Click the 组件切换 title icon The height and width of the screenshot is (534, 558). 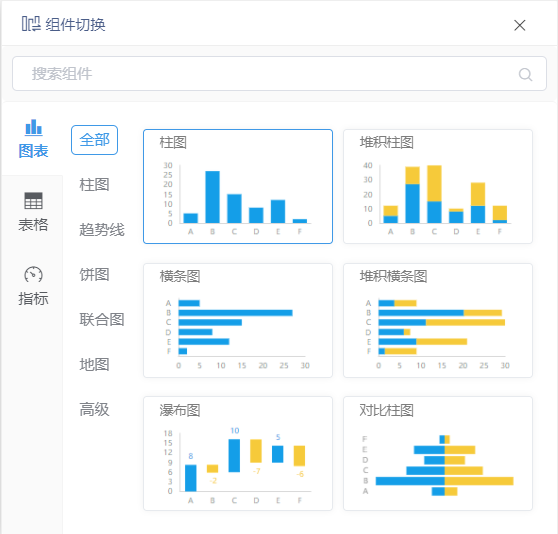point(31,24)
